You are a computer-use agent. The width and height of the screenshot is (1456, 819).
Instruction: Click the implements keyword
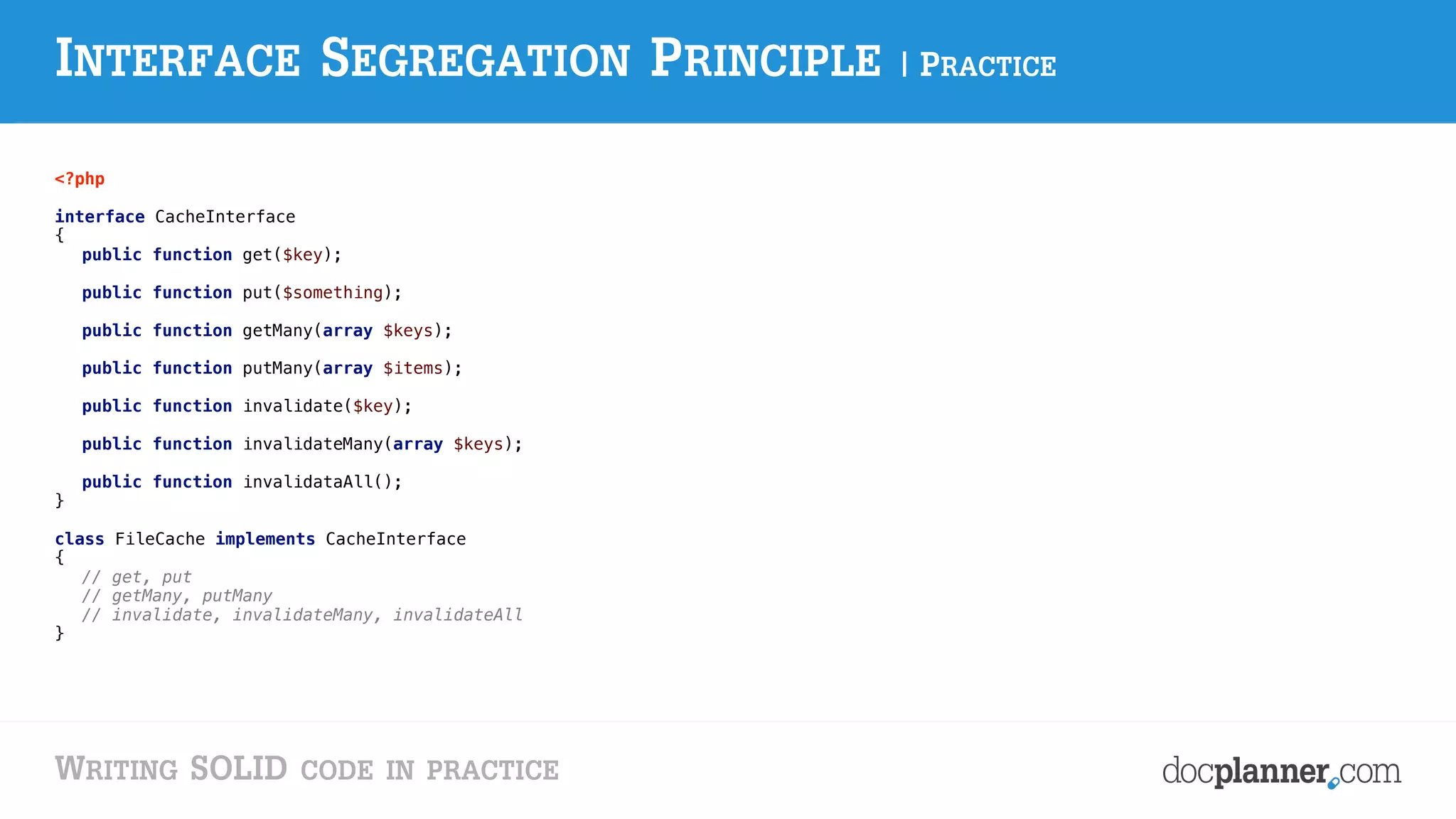point(265,539)
